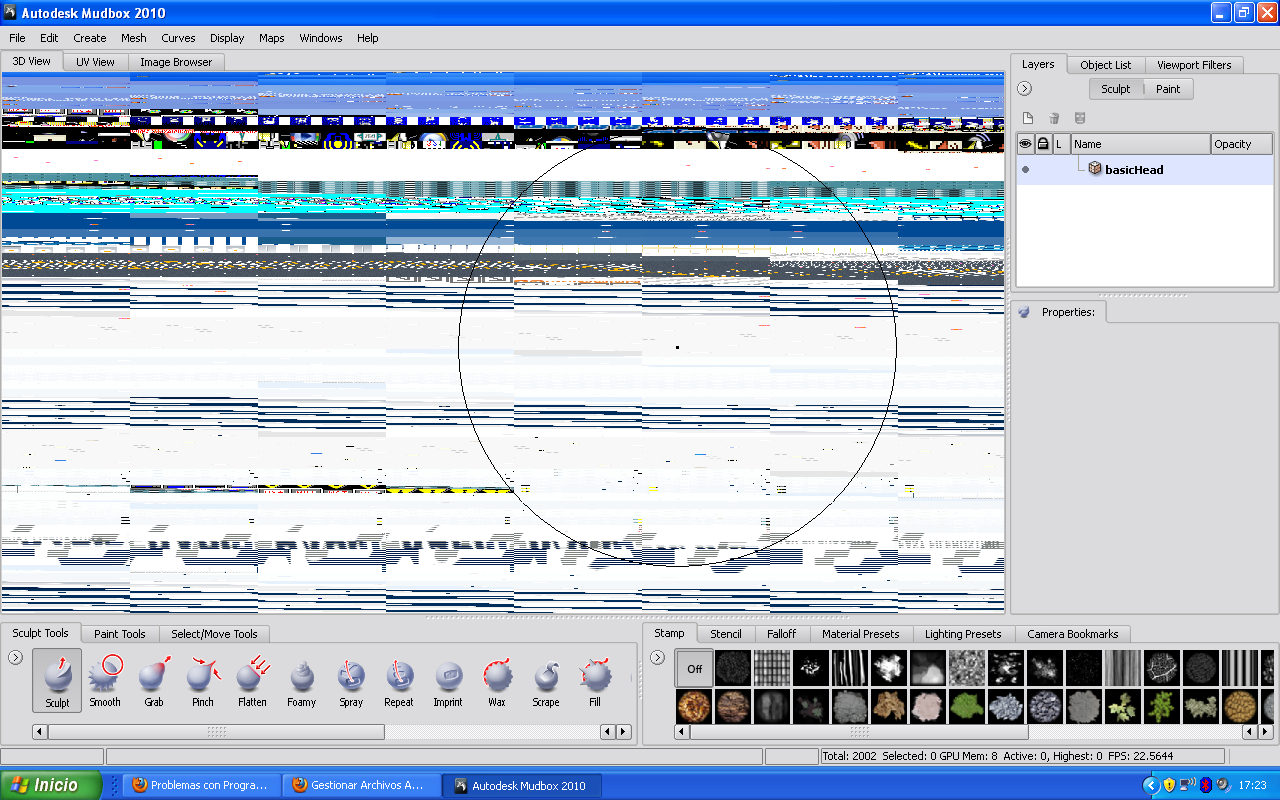Choose the Grab tool

tap(154, 680)
